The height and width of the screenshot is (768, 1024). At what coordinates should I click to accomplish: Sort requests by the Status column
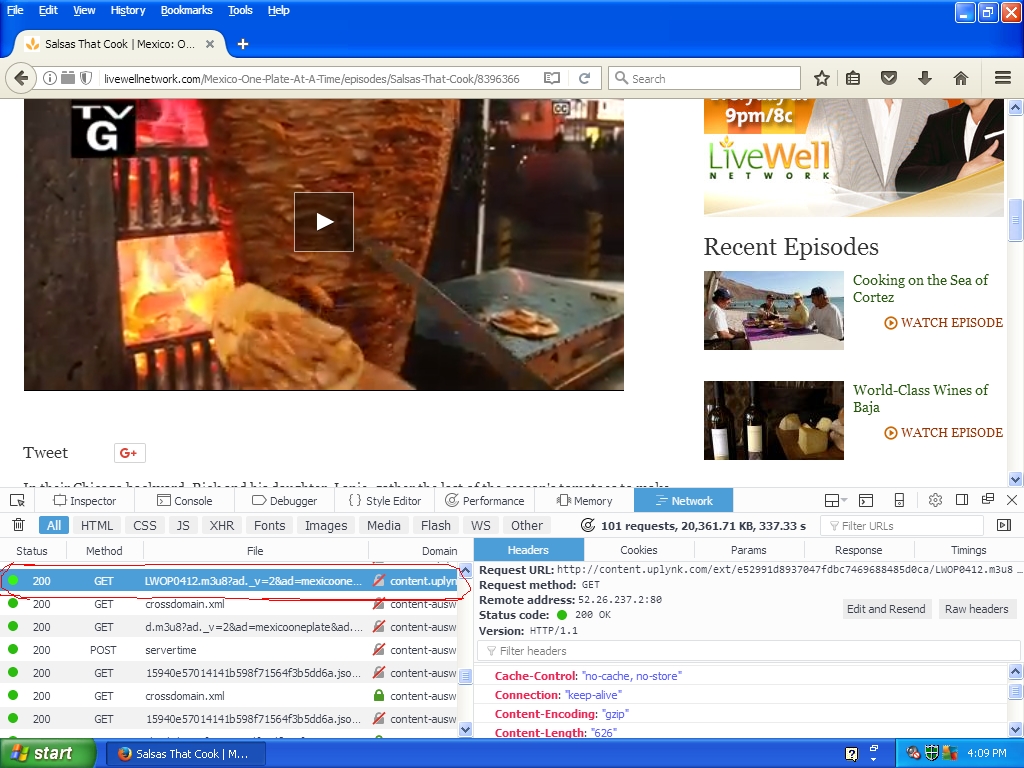coord(32,551)
